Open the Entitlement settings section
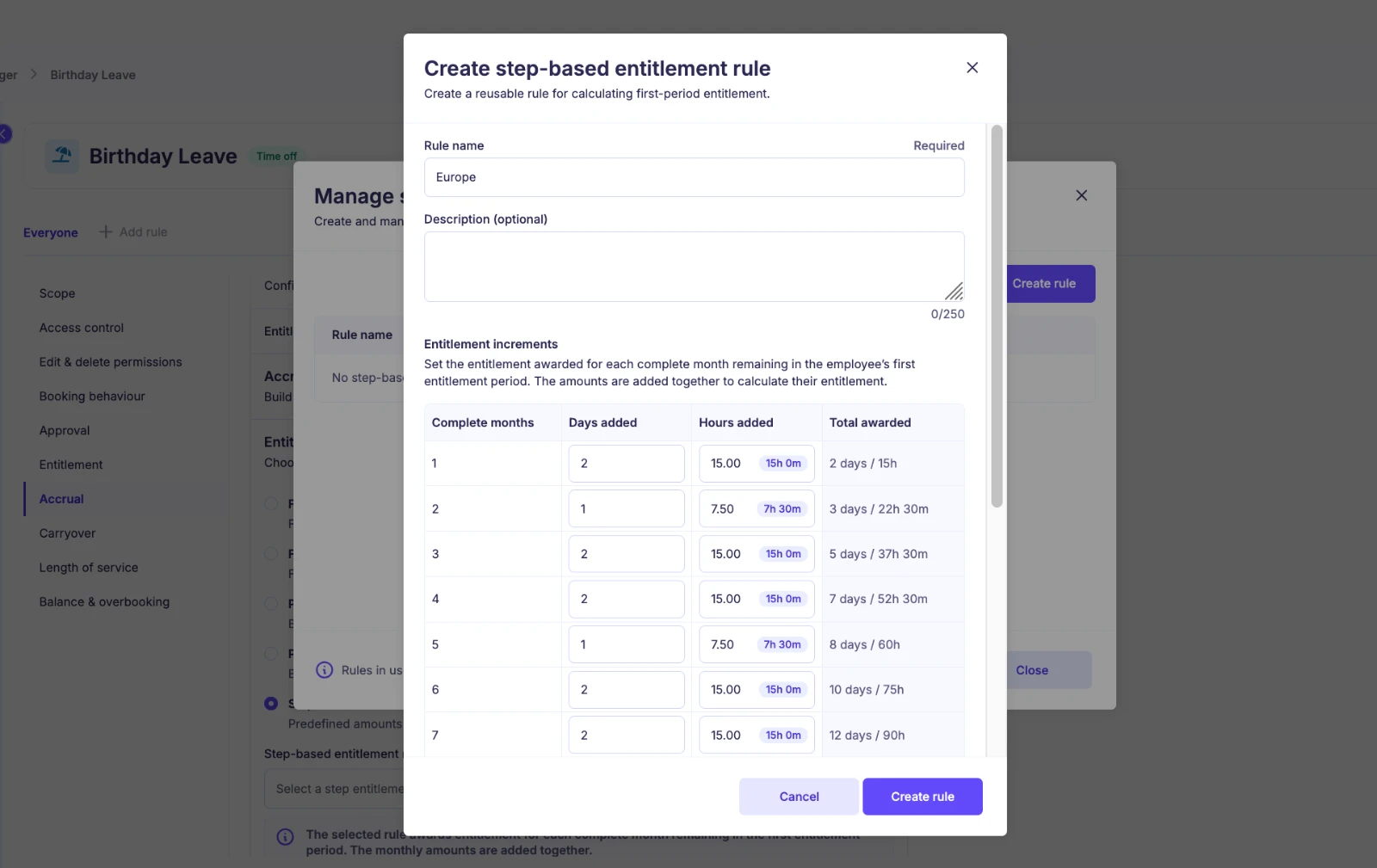 tap(71, 465)
